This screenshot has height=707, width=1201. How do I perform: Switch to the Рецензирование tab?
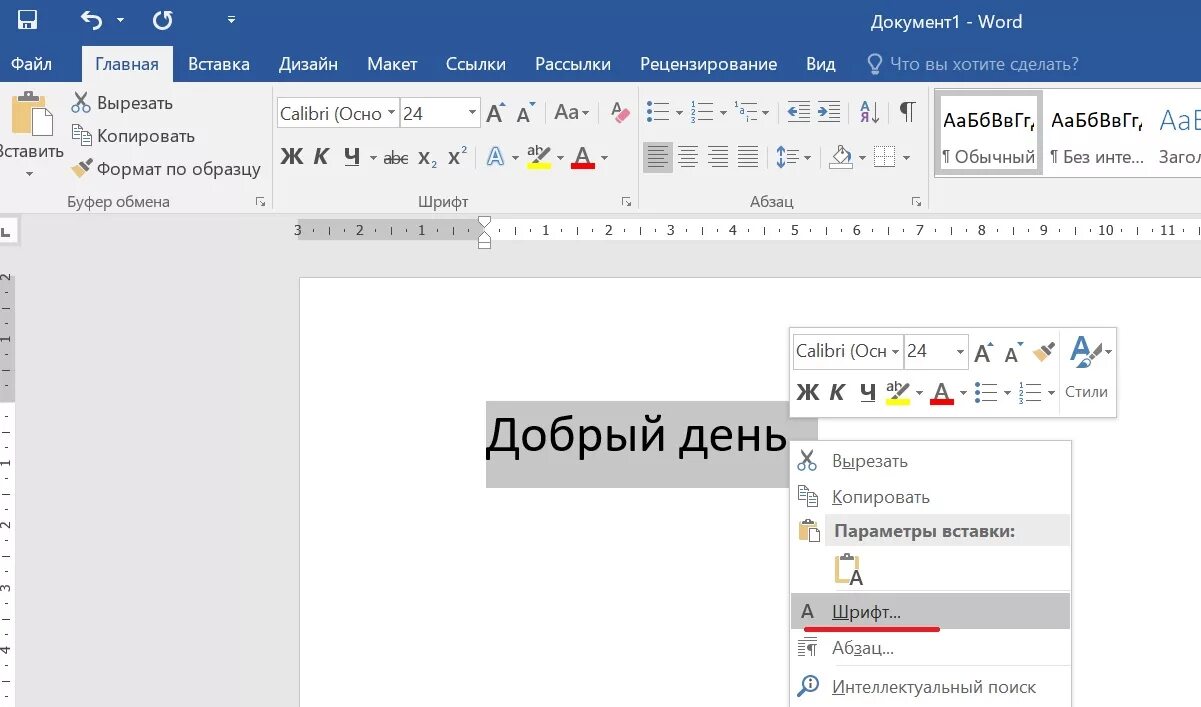click(x=708, y=63)
